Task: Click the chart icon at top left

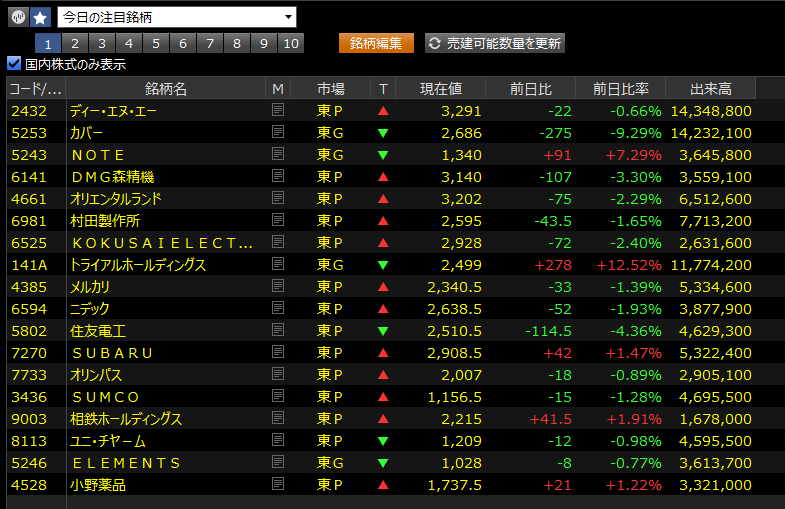Action: pos(18,18)
